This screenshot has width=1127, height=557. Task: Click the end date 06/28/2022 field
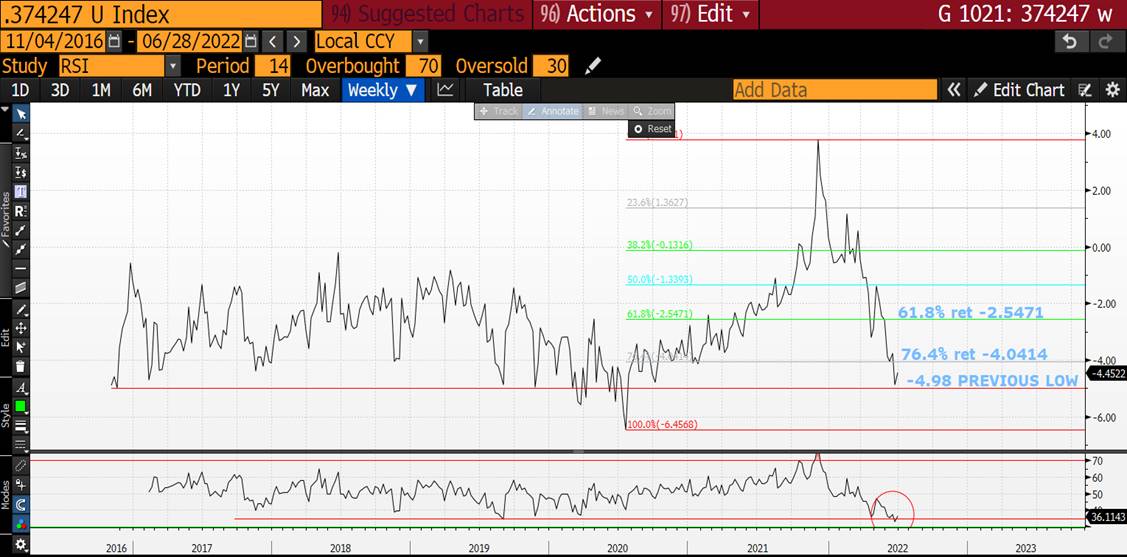[x=189, y=41]
